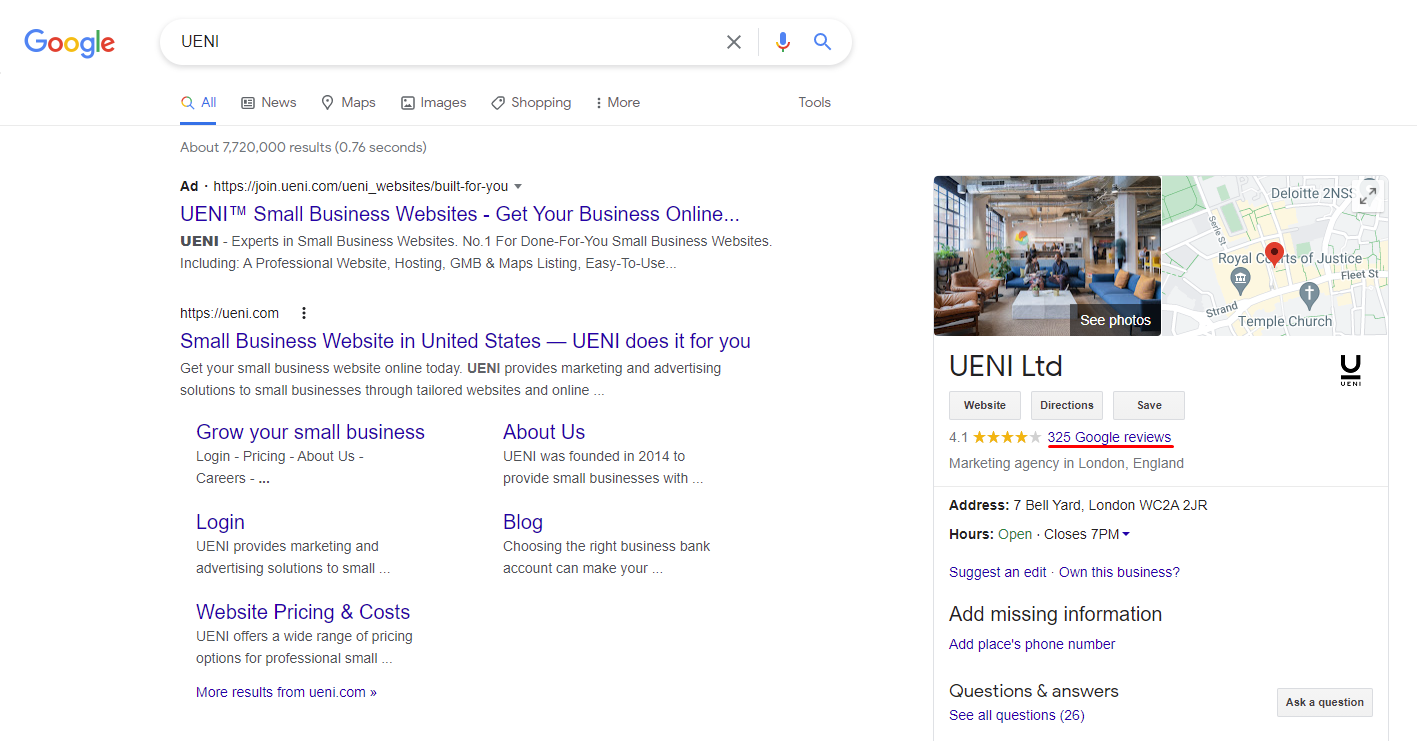Click the Google logo
Screen dimensions: 1417x741
point(69,42)
